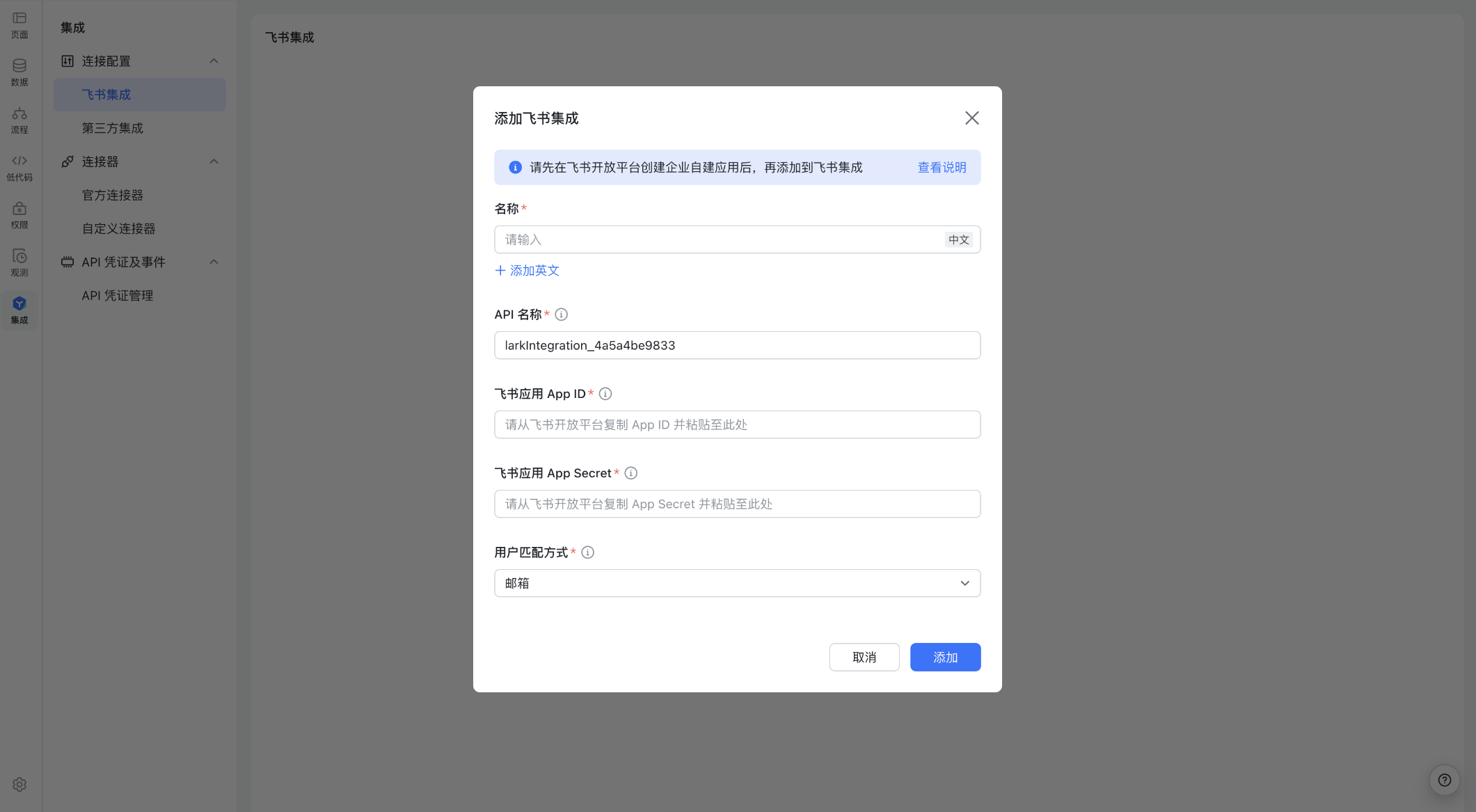The image size is (1476, 812).
Task: Open the 观测 section in the left rail
Action: [19, 263]
